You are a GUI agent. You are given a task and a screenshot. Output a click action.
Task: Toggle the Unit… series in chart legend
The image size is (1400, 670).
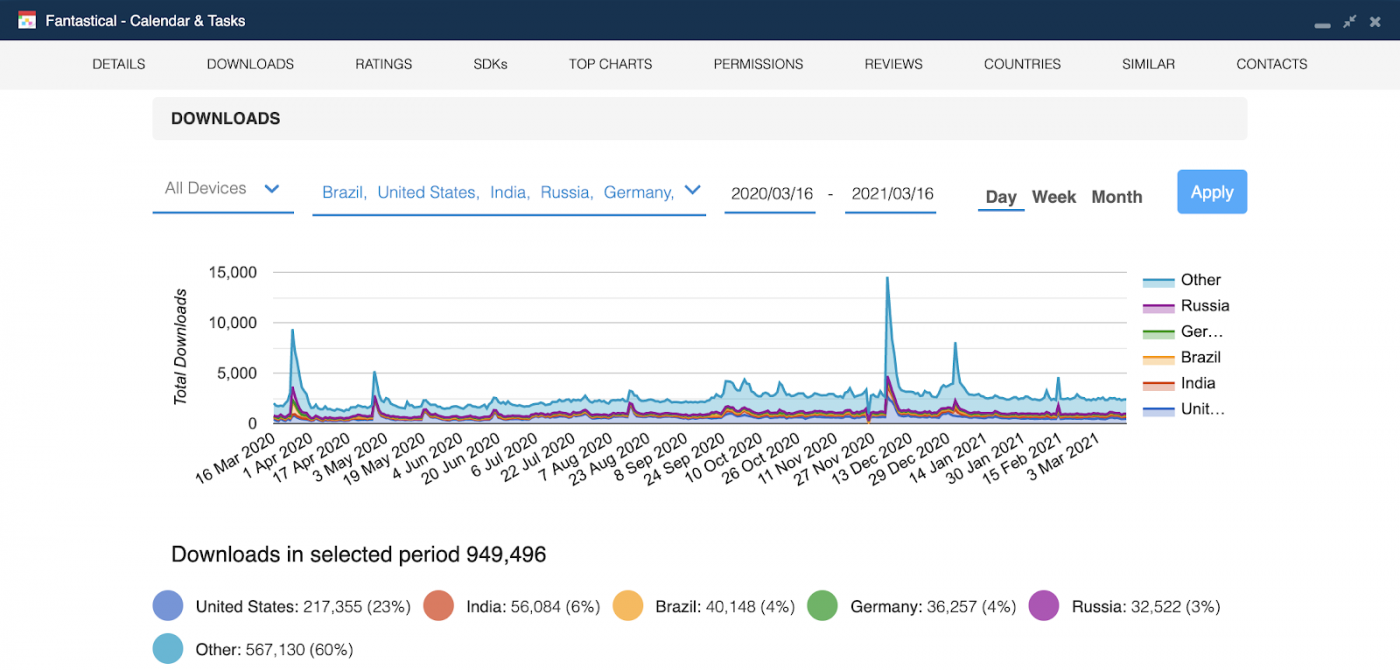coord(1185,409)
